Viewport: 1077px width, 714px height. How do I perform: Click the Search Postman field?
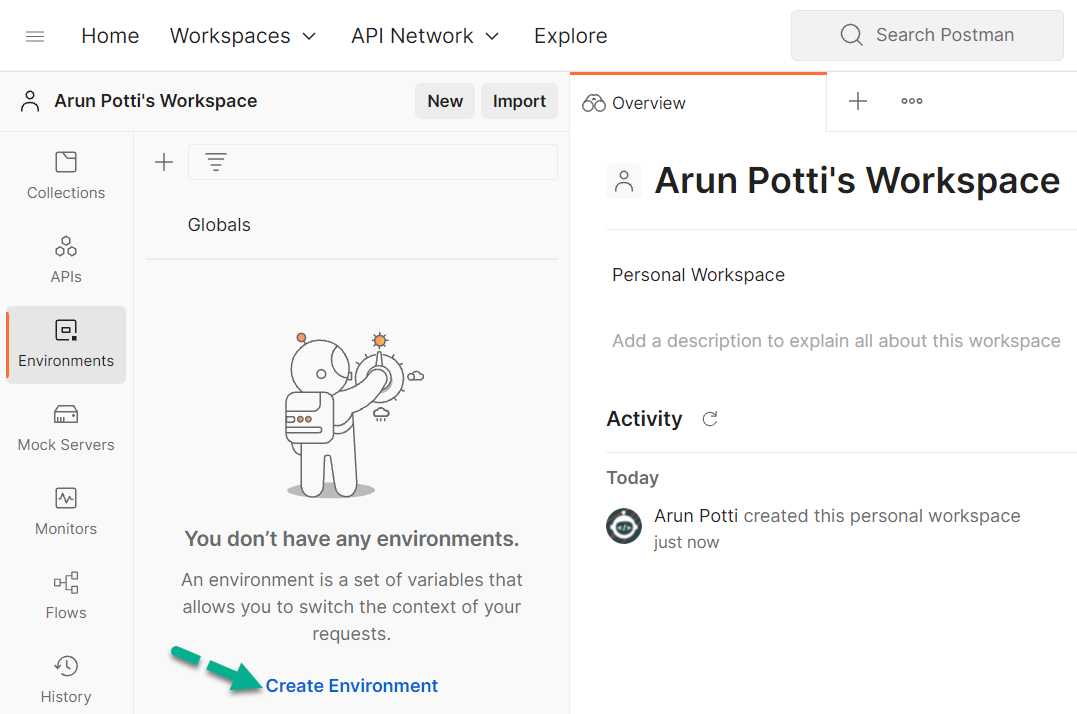(x=926, y=35)
